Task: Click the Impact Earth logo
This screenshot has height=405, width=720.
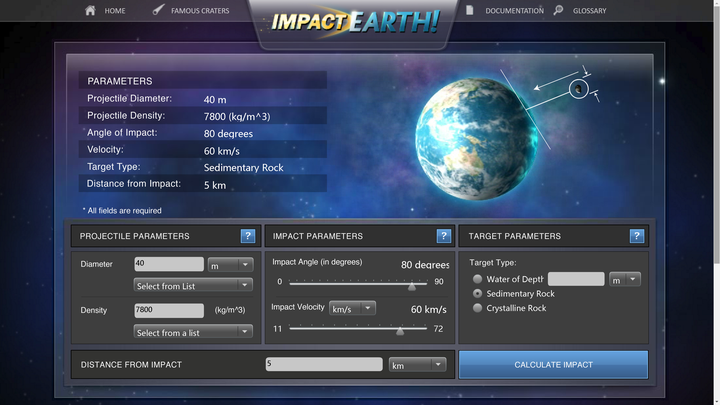Action: [355, 21]
